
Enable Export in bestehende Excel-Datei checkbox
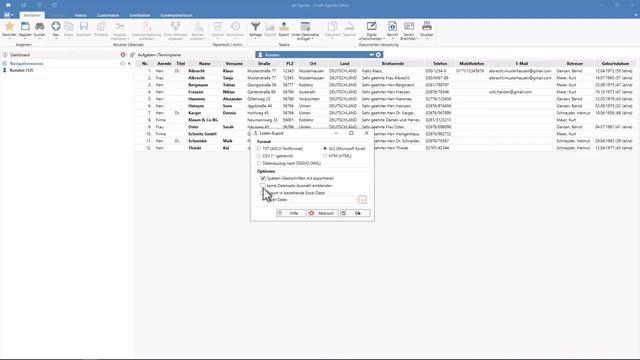tap(263, 193)
